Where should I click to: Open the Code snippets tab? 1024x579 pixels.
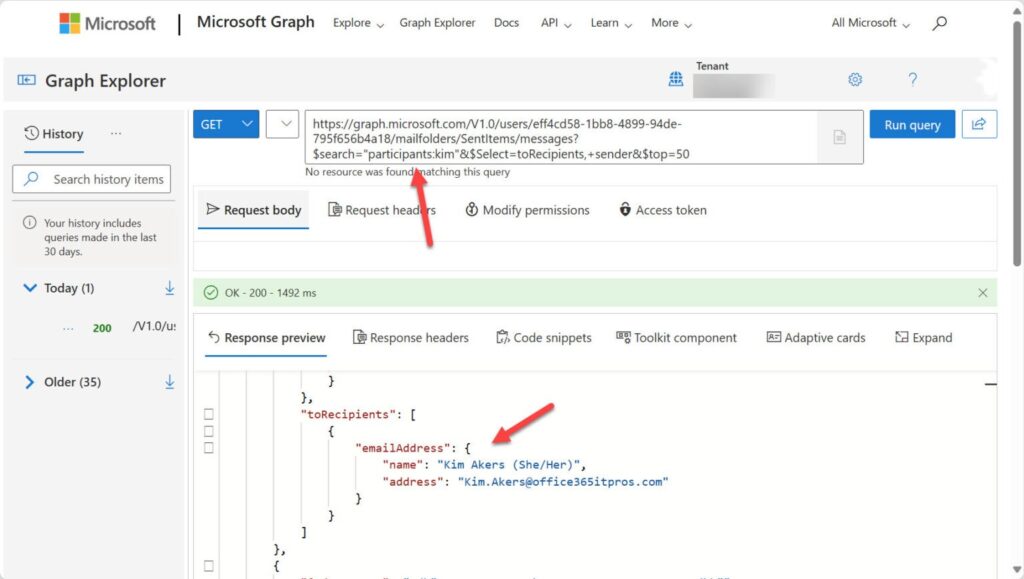[543, 338]
